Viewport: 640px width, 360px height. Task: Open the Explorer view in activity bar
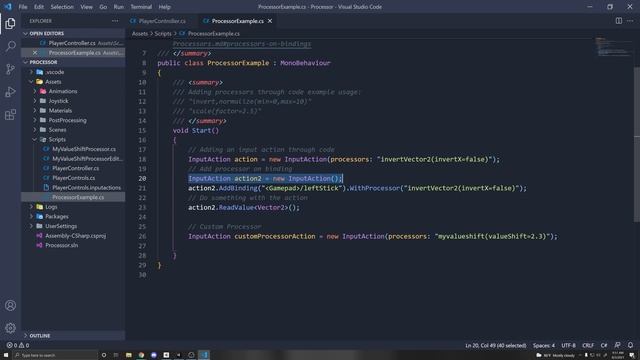[x=11, y=24]
